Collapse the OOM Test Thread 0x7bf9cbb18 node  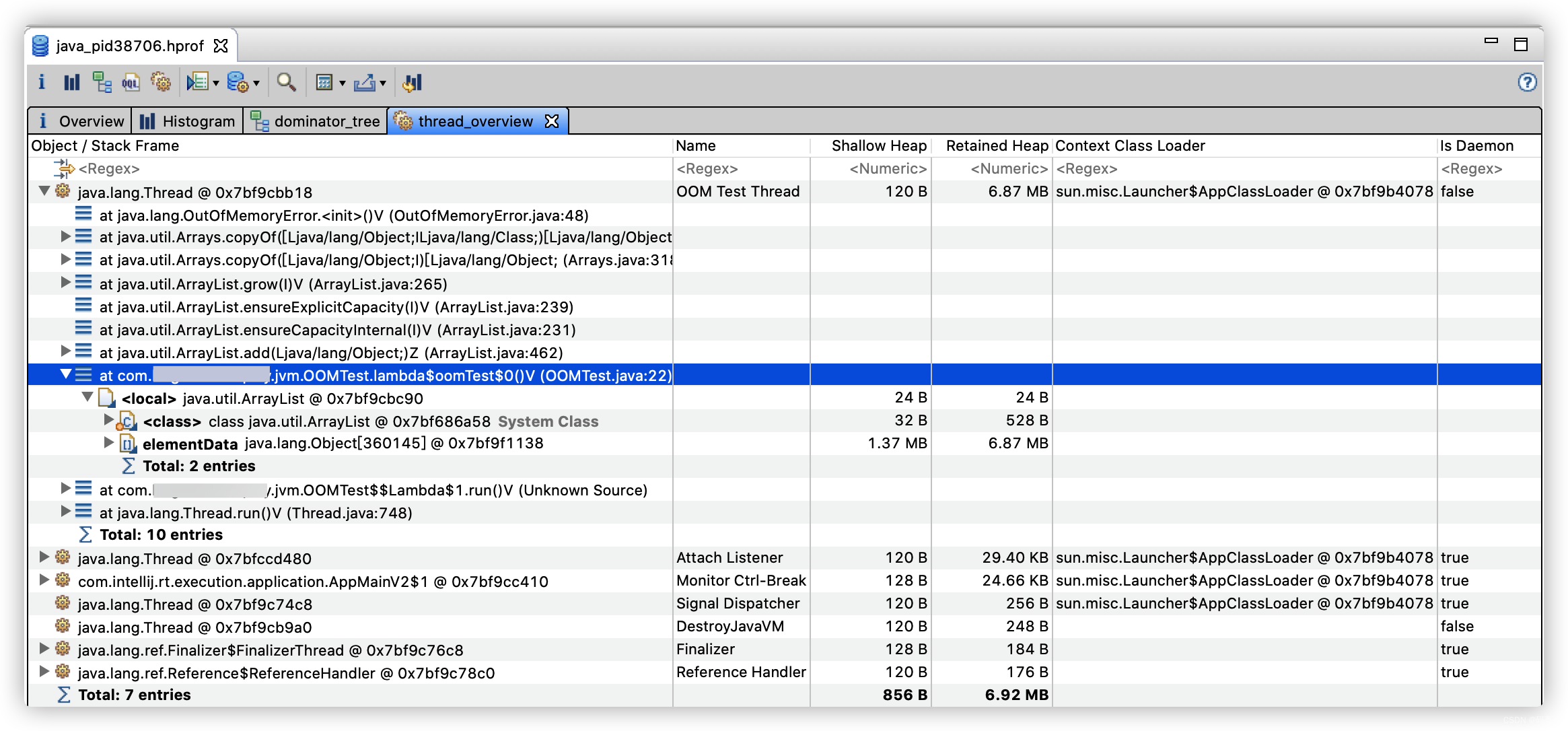pos(44,191)
